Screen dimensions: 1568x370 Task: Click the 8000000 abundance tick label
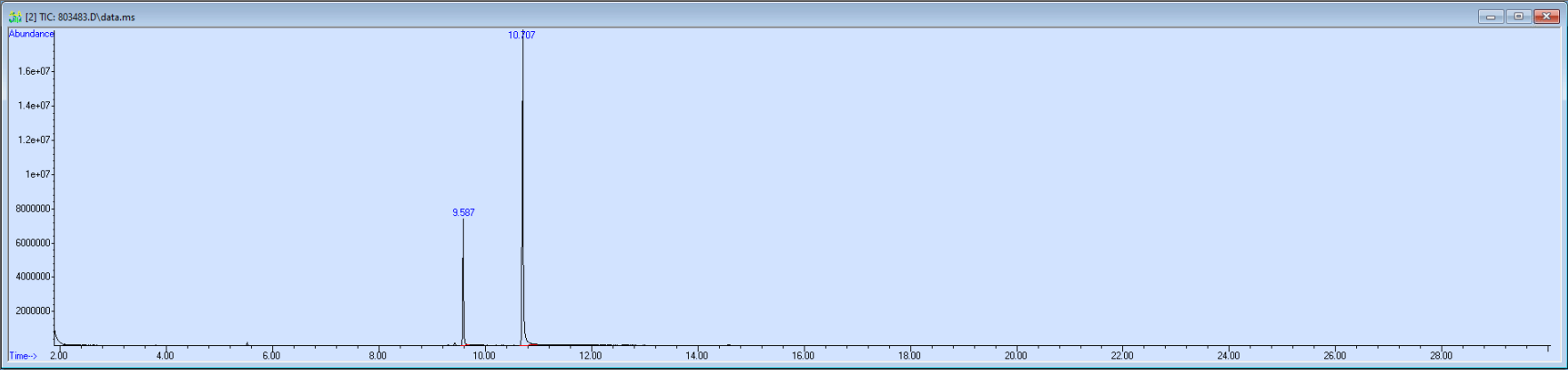point(32,209)
